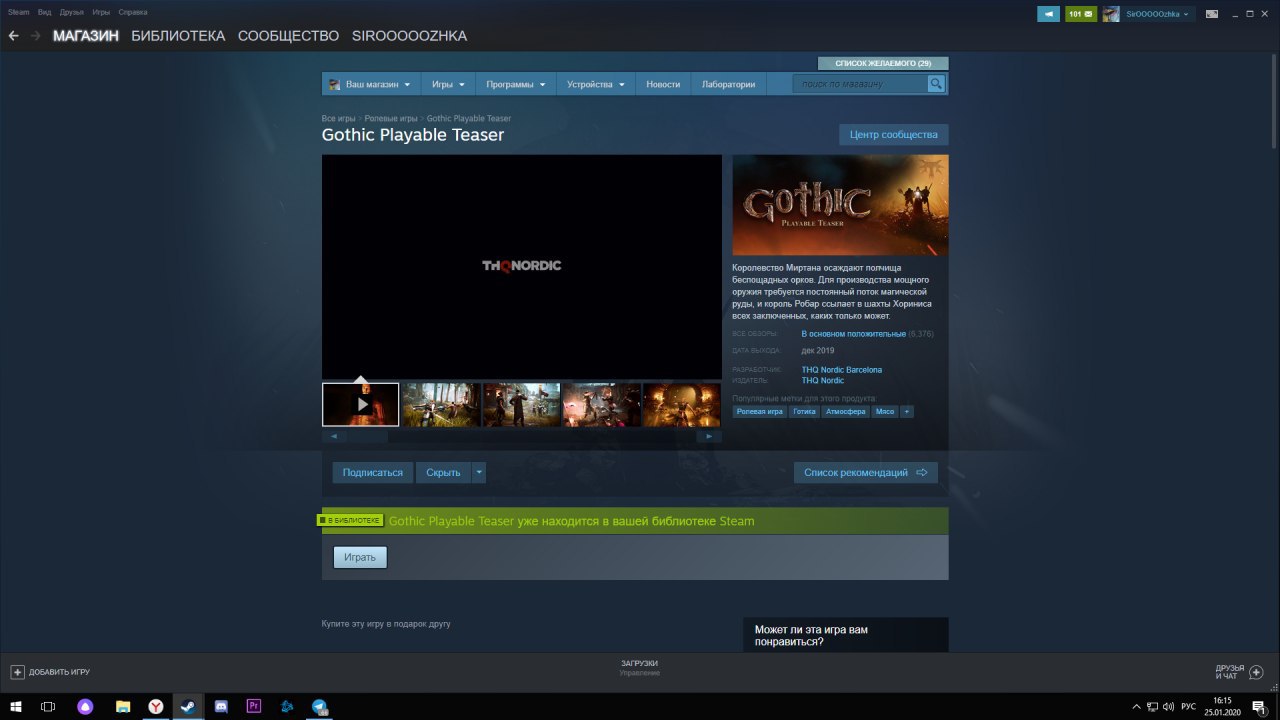Open Premiere Pro from taskbar
The height and width of the screenshot is (720, 1280).
click(253, 706)
